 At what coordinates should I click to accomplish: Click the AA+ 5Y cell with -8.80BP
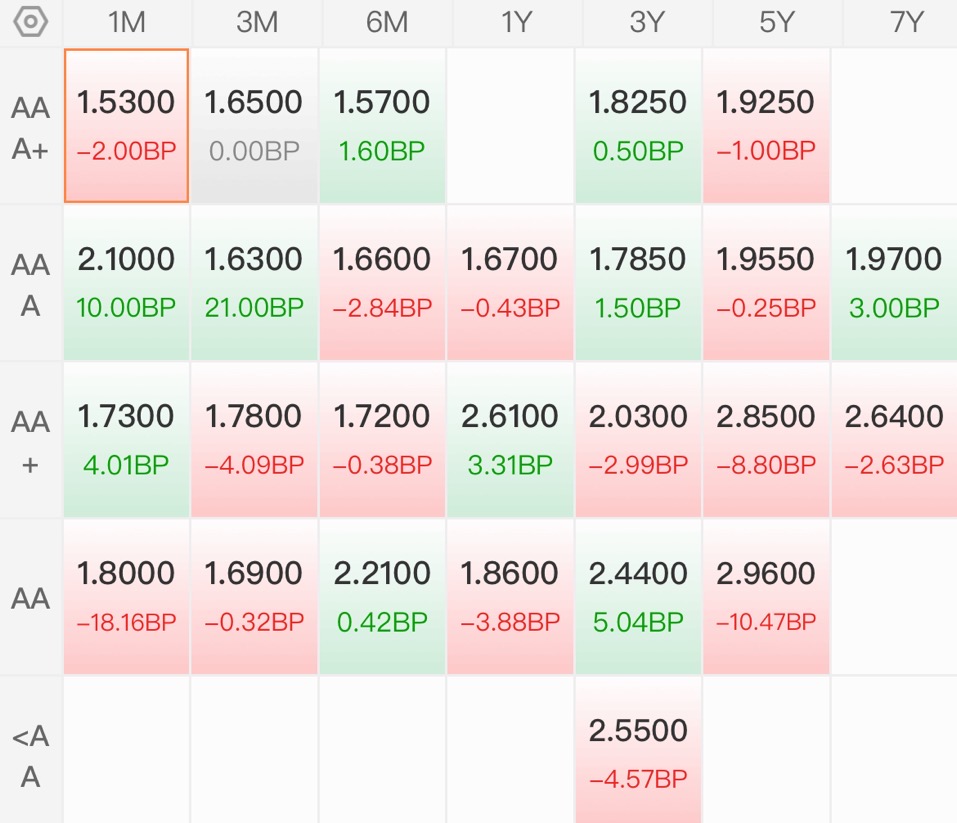pos(766,440)
